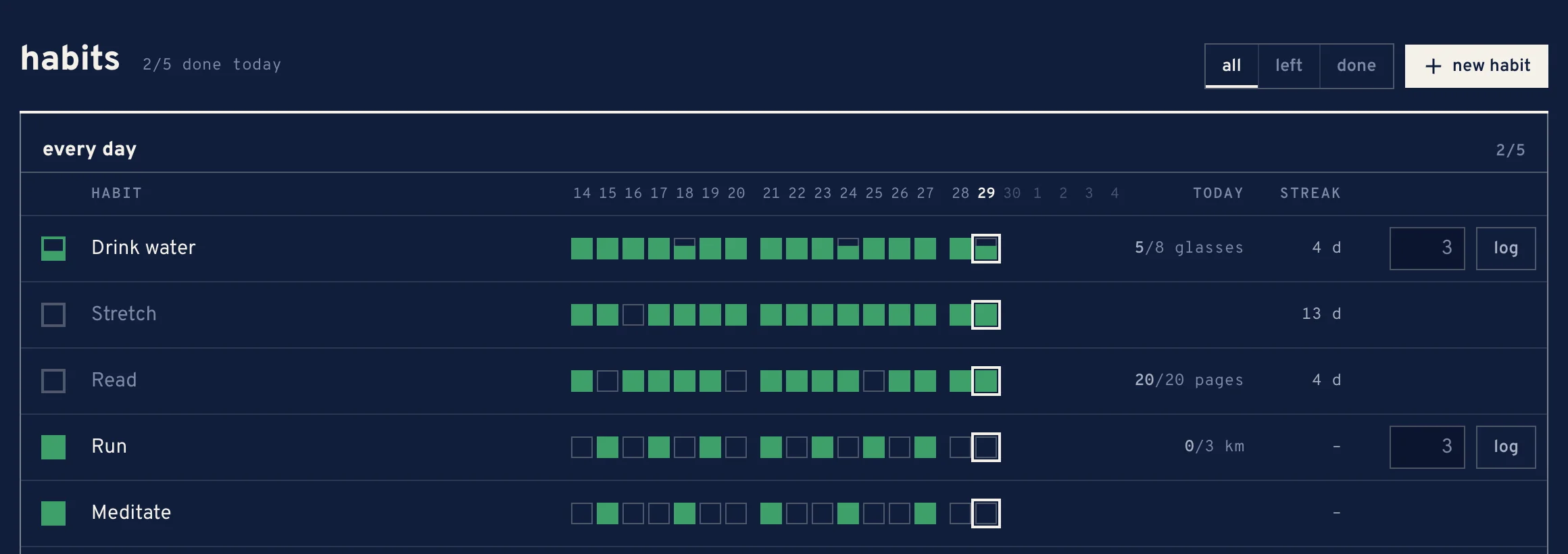1568x554 pixels.
Task: Toggle Run's filled day 23 cell
Action: point(823,447)
